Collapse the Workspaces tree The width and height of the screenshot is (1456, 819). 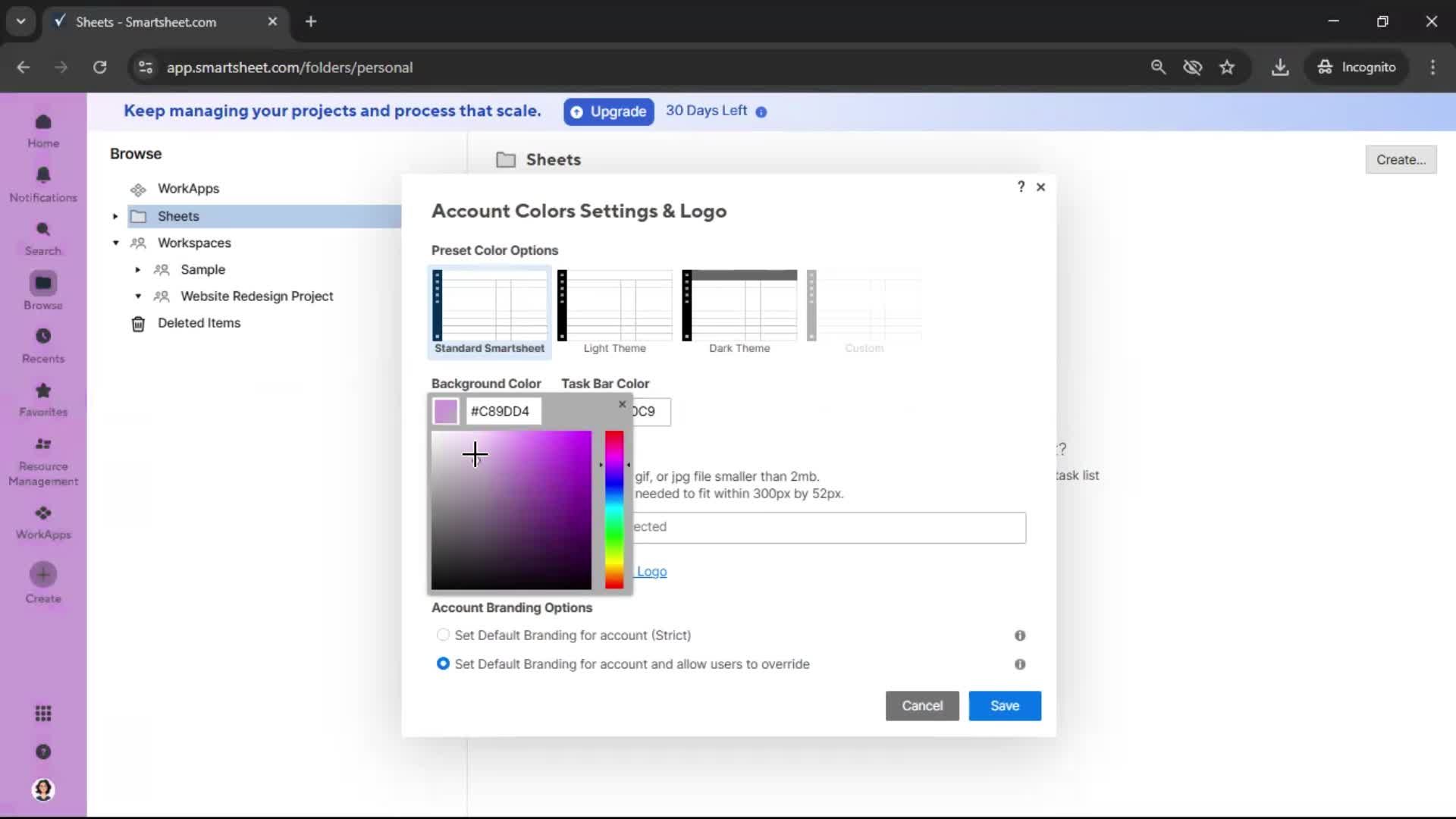[115, 243]
